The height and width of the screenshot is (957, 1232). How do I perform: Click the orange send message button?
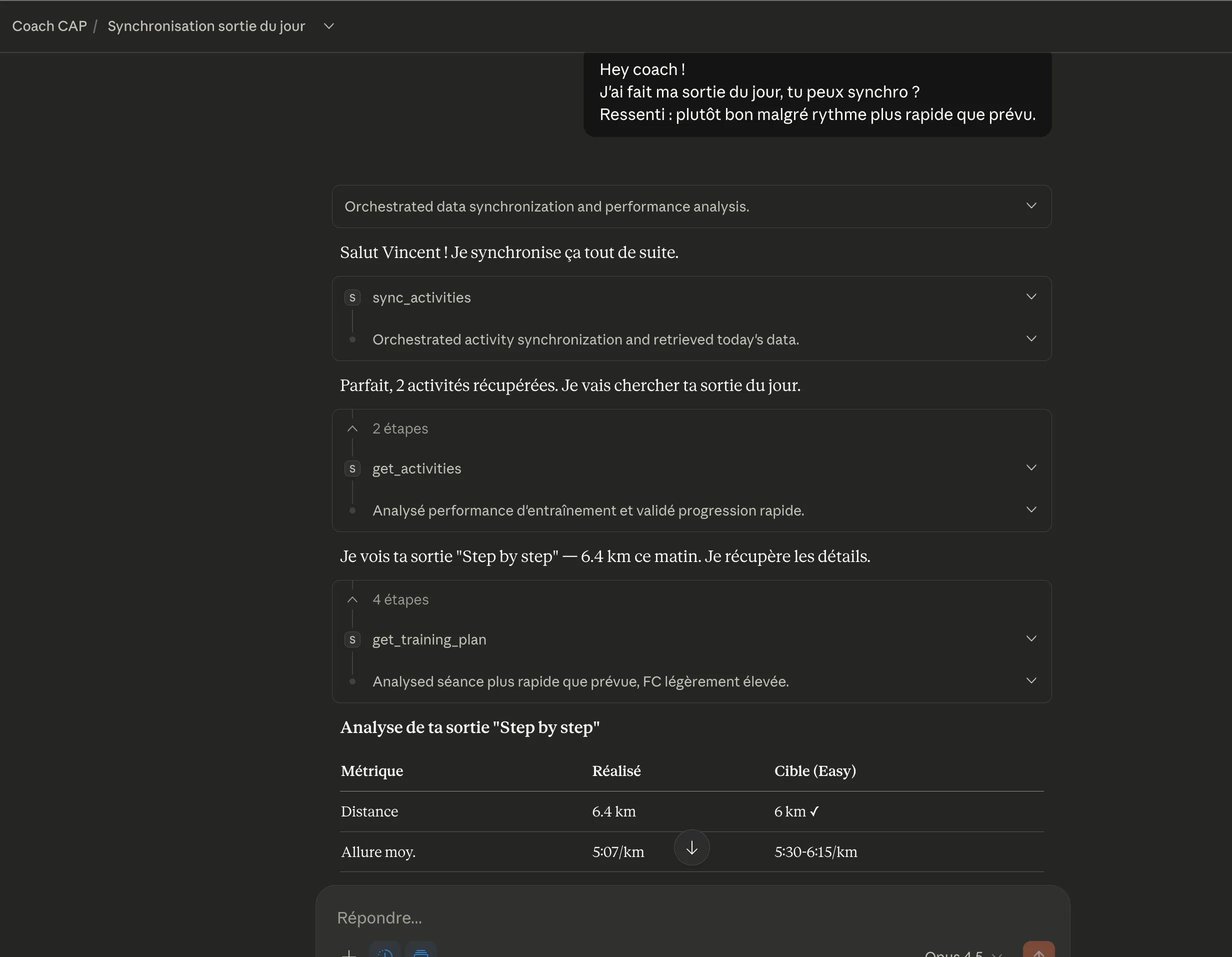coord(1038,951)
